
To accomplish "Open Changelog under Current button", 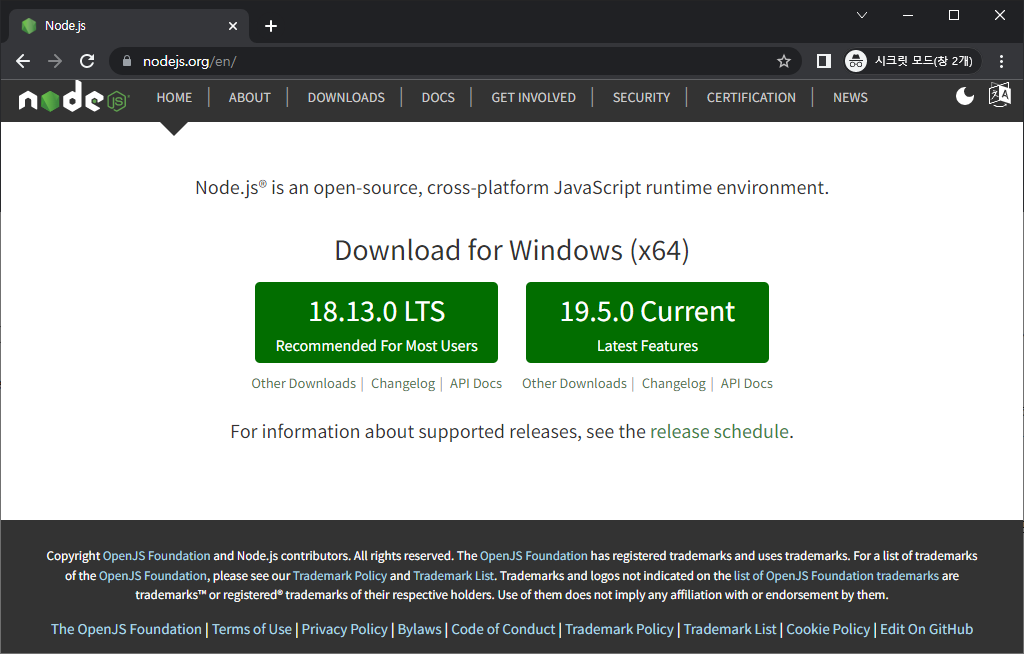I will tap(673, 384).
